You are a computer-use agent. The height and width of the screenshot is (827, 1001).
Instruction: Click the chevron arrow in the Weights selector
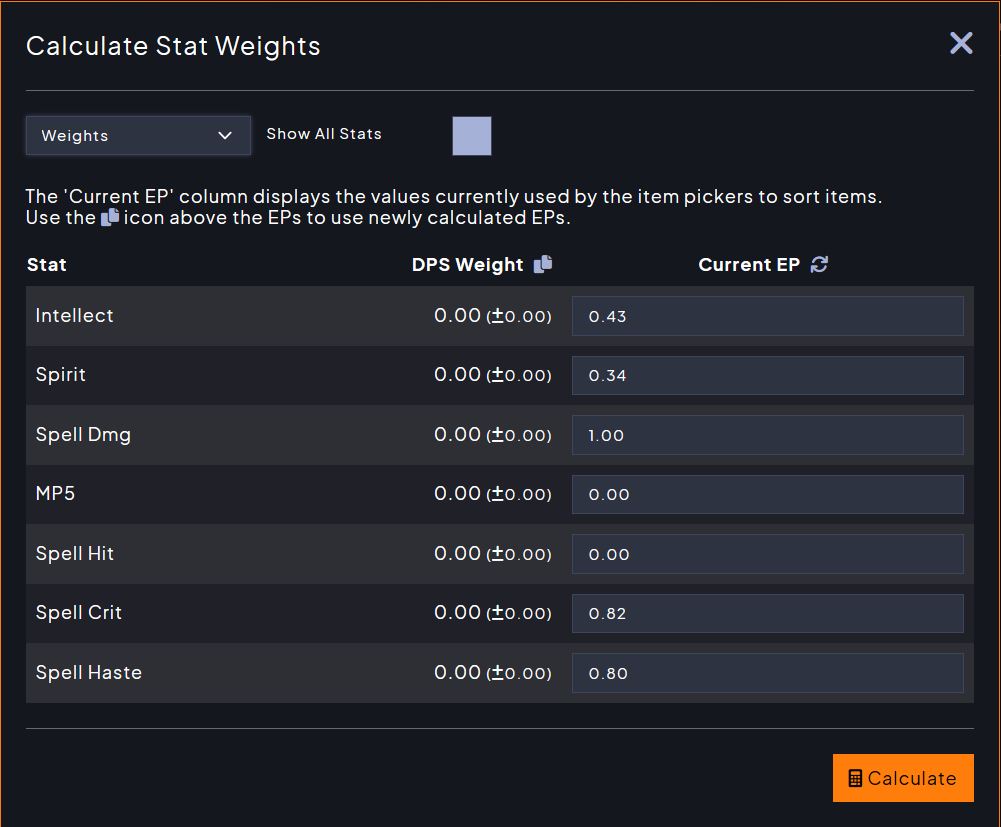pyautogui.click(x=225, y=135)
